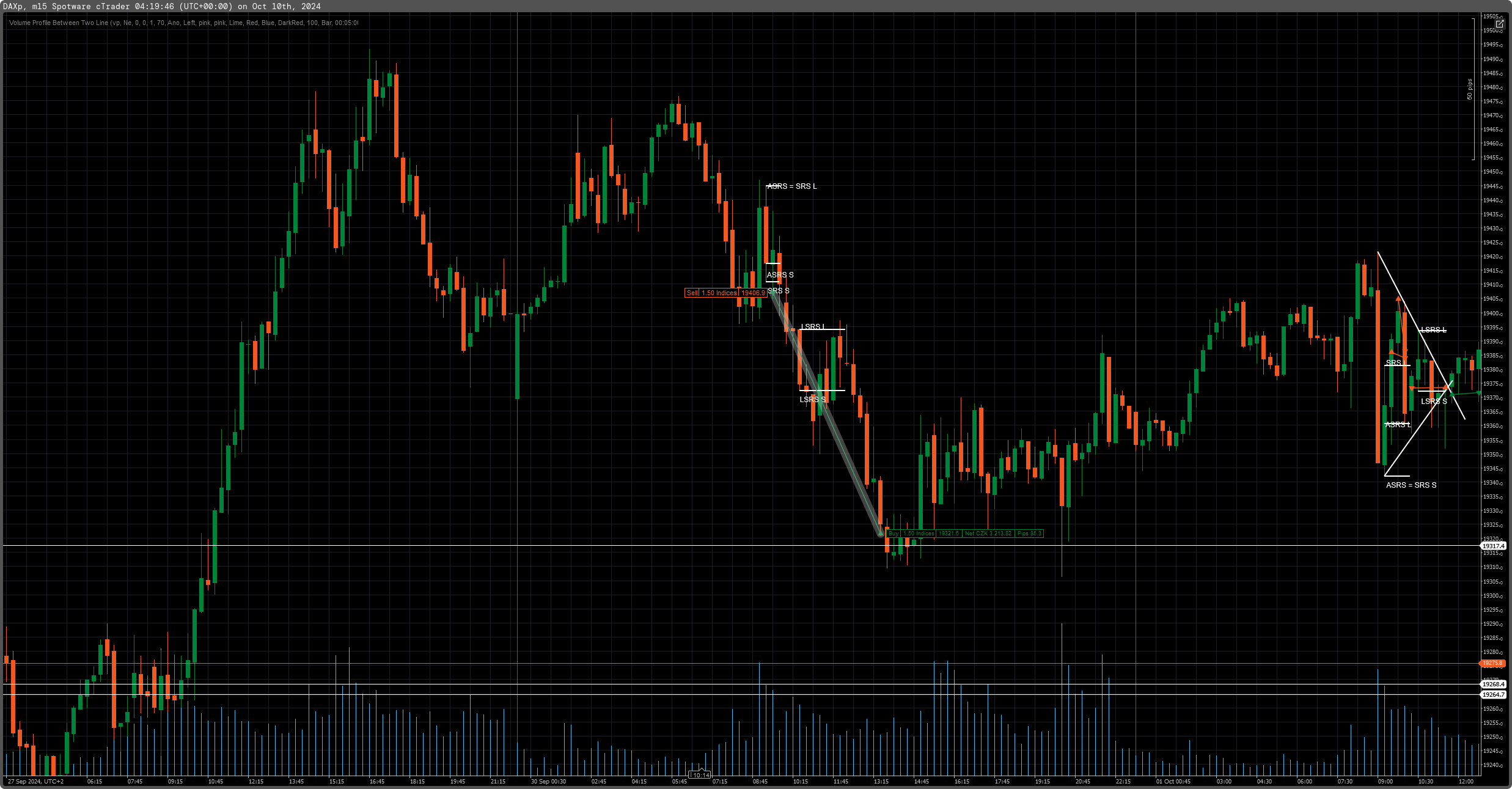This screenshot has width=1512, height=789.
Task: Click the middle 'LSRS S' annotation under the range box
Action: tap(812, 400)
